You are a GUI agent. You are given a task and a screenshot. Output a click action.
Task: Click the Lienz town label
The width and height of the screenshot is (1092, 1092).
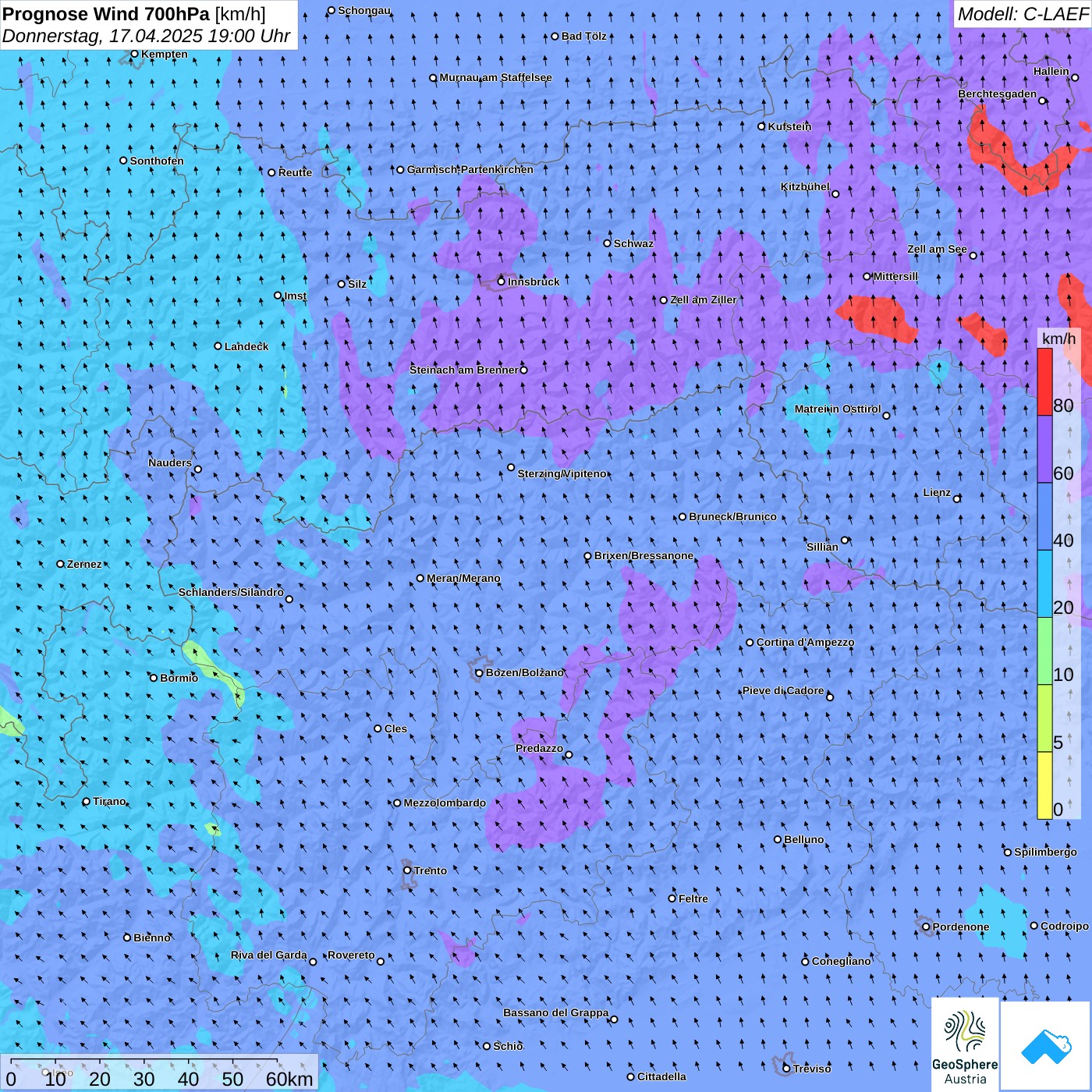click(937, 493)
